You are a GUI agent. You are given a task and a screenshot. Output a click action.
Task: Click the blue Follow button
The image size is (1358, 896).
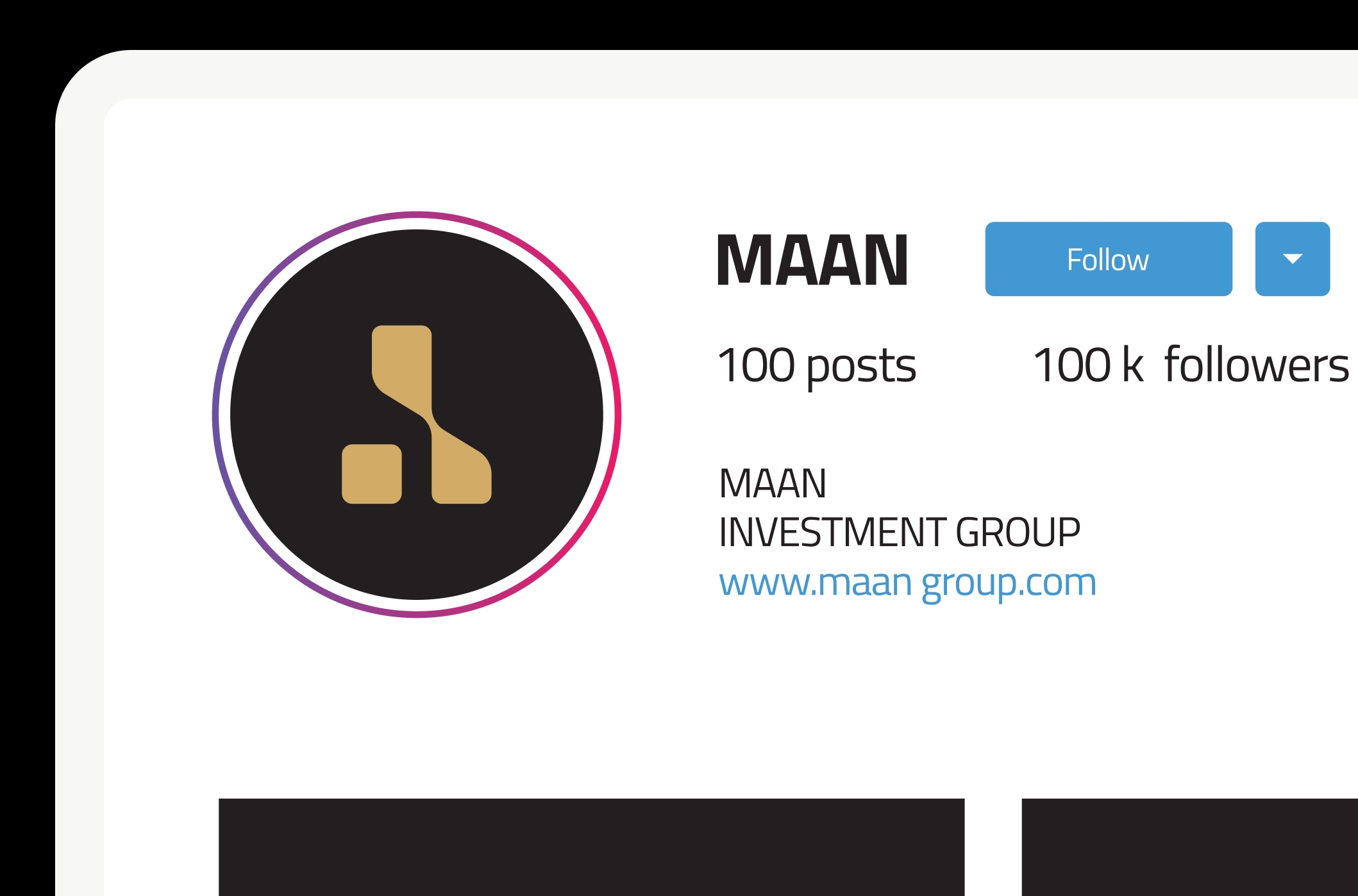tap(1109, 259)
